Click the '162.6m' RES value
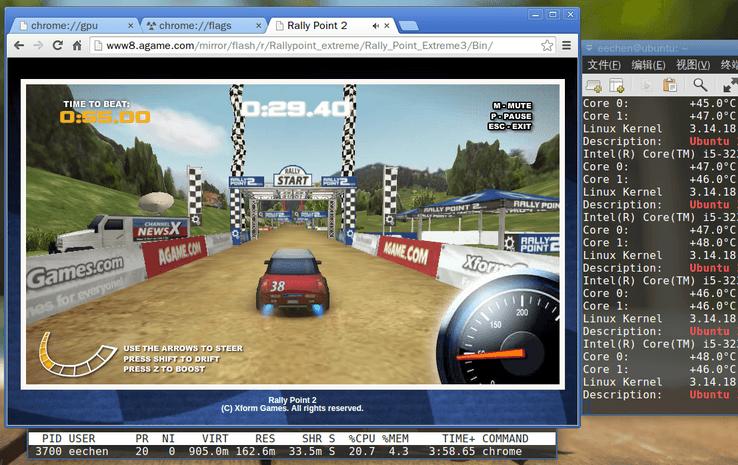 255,451
